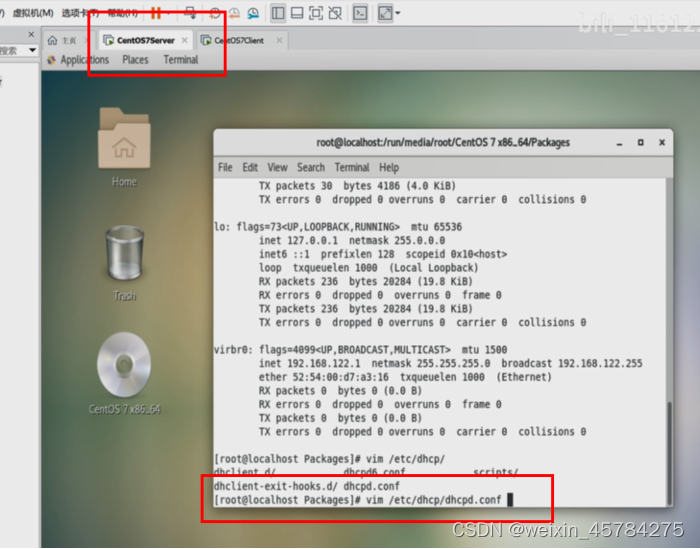Click the unity mode icon
The width and height of the screenshot is (700, 549).
tap(335, 13)
